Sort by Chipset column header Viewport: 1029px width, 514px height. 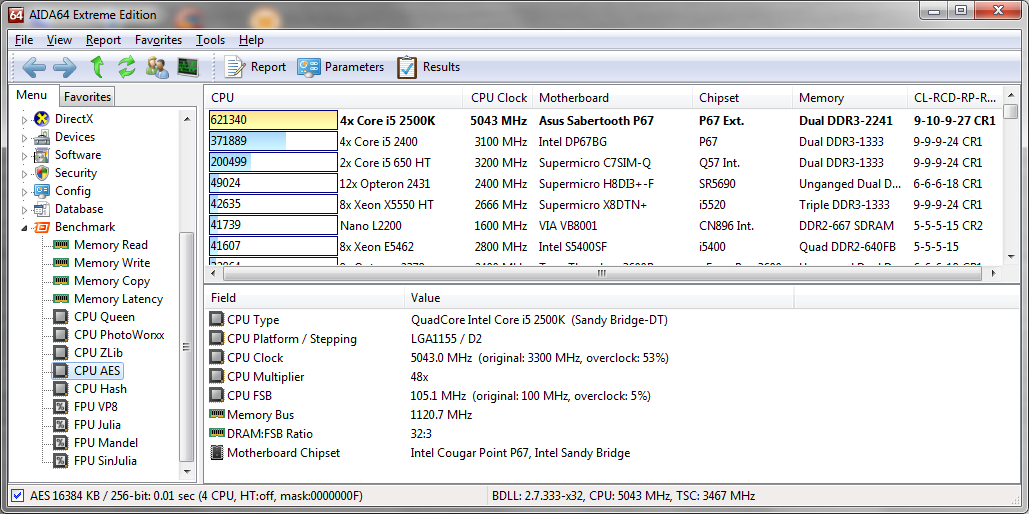click(743, 98)
